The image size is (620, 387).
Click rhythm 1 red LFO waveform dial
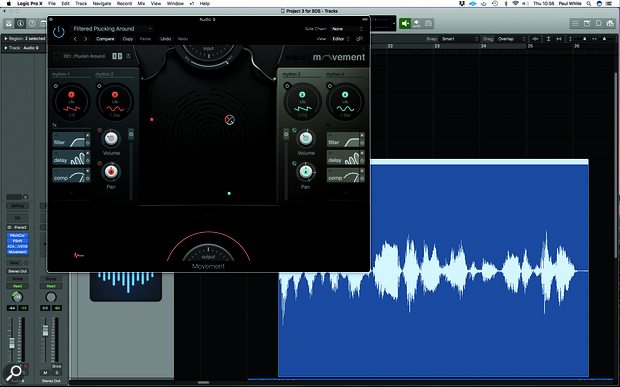point(72,102)
